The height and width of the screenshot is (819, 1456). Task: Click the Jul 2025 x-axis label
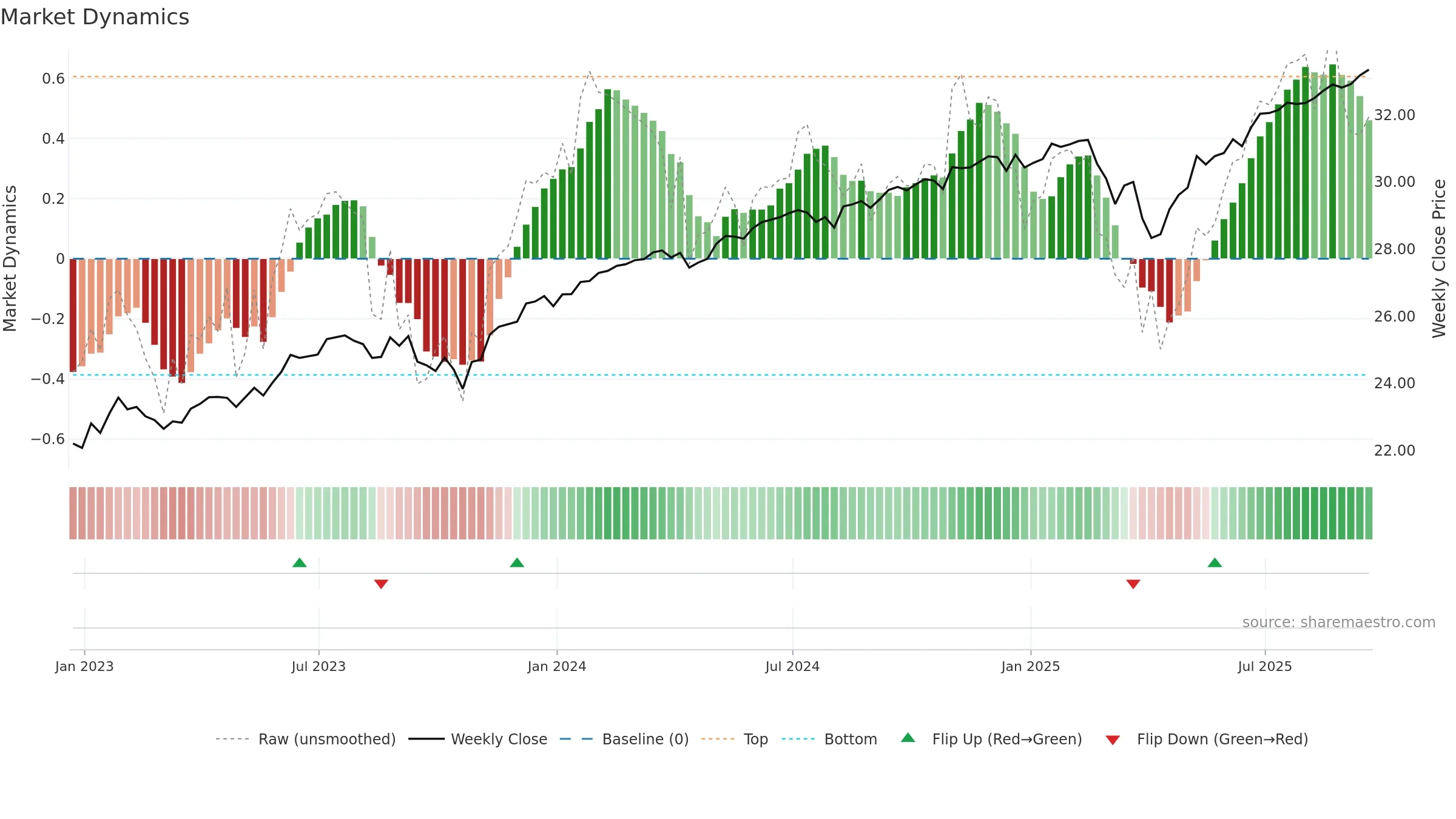[x=1265, y=666]
